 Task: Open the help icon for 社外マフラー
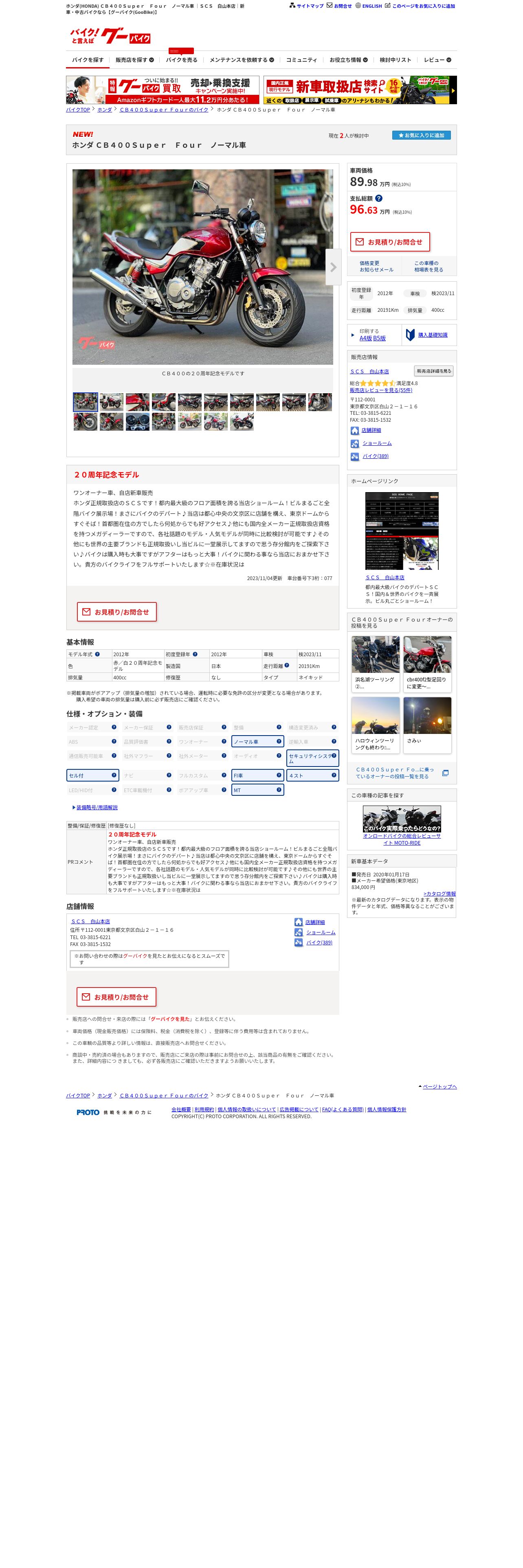169,756
